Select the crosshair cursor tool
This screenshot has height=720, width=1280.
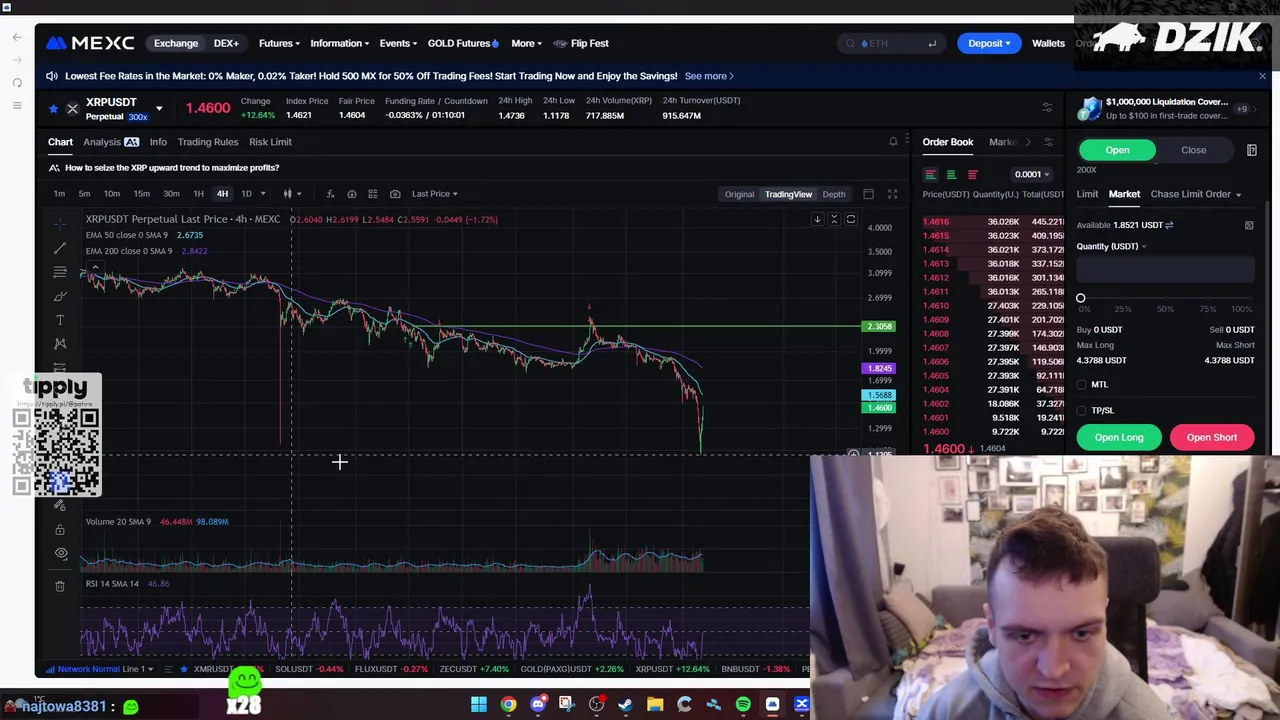60,224
